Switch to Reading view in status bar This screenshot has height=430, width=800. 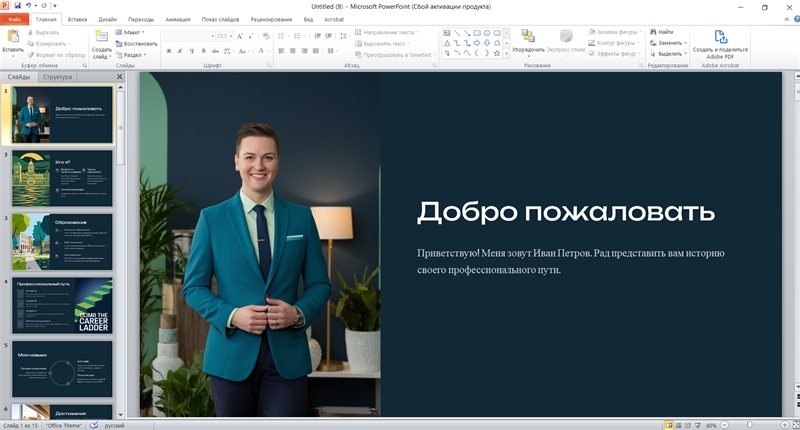click(688, 425)
